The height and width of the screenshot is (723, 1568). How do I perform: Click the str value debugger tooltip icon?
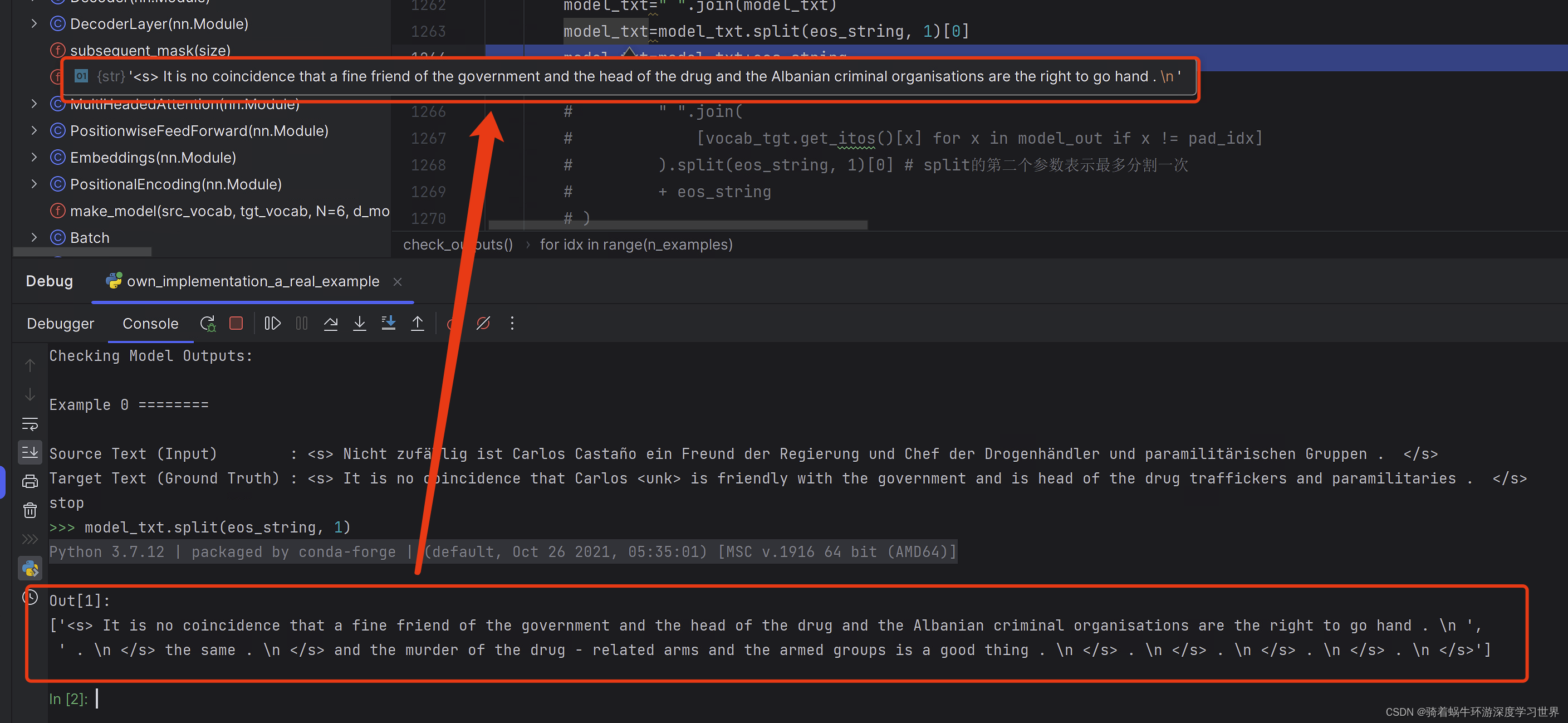point(81,76)
